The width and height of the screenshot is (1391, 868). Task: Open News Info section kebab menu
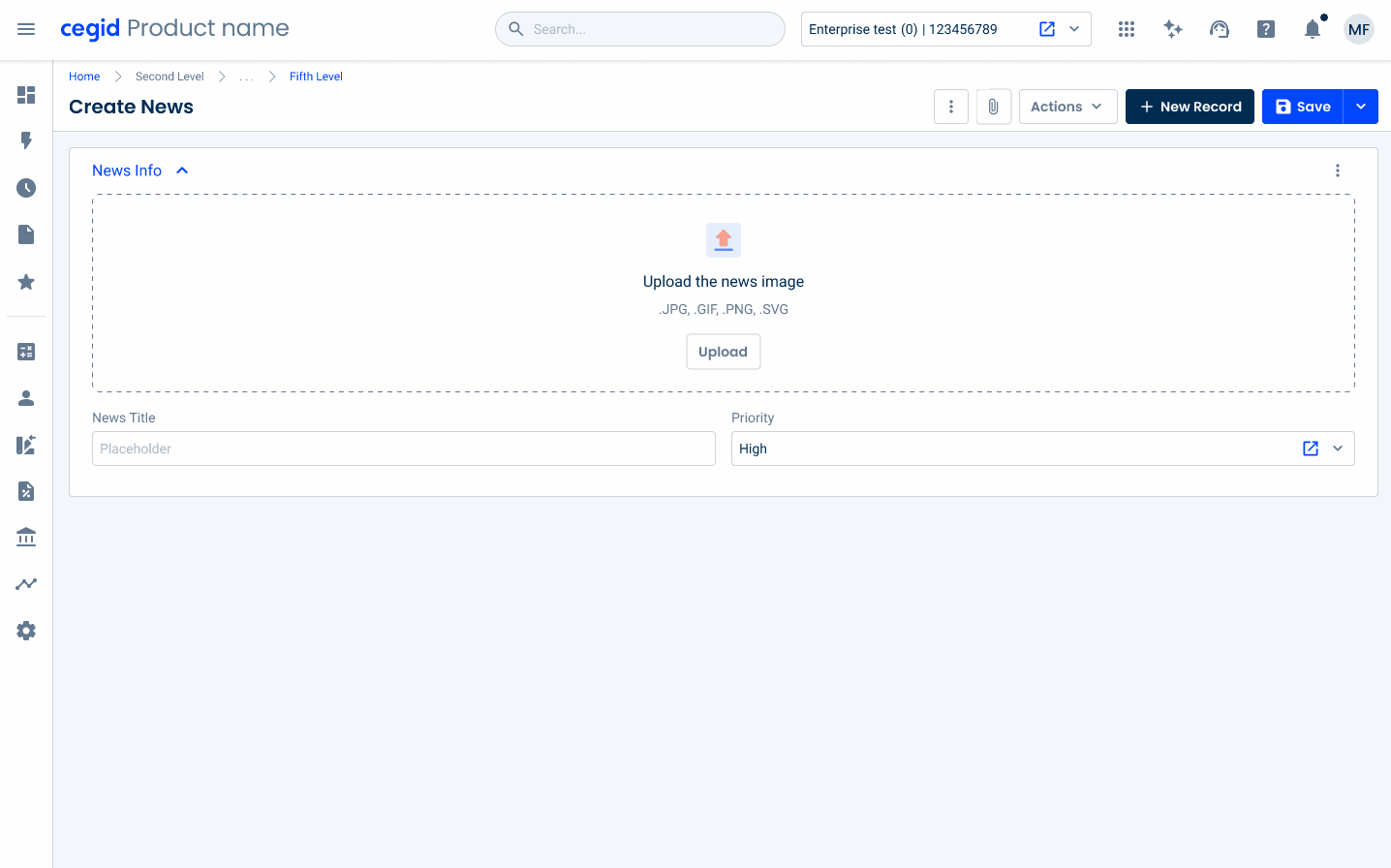pyautogui.click(x=1338, y=170)
